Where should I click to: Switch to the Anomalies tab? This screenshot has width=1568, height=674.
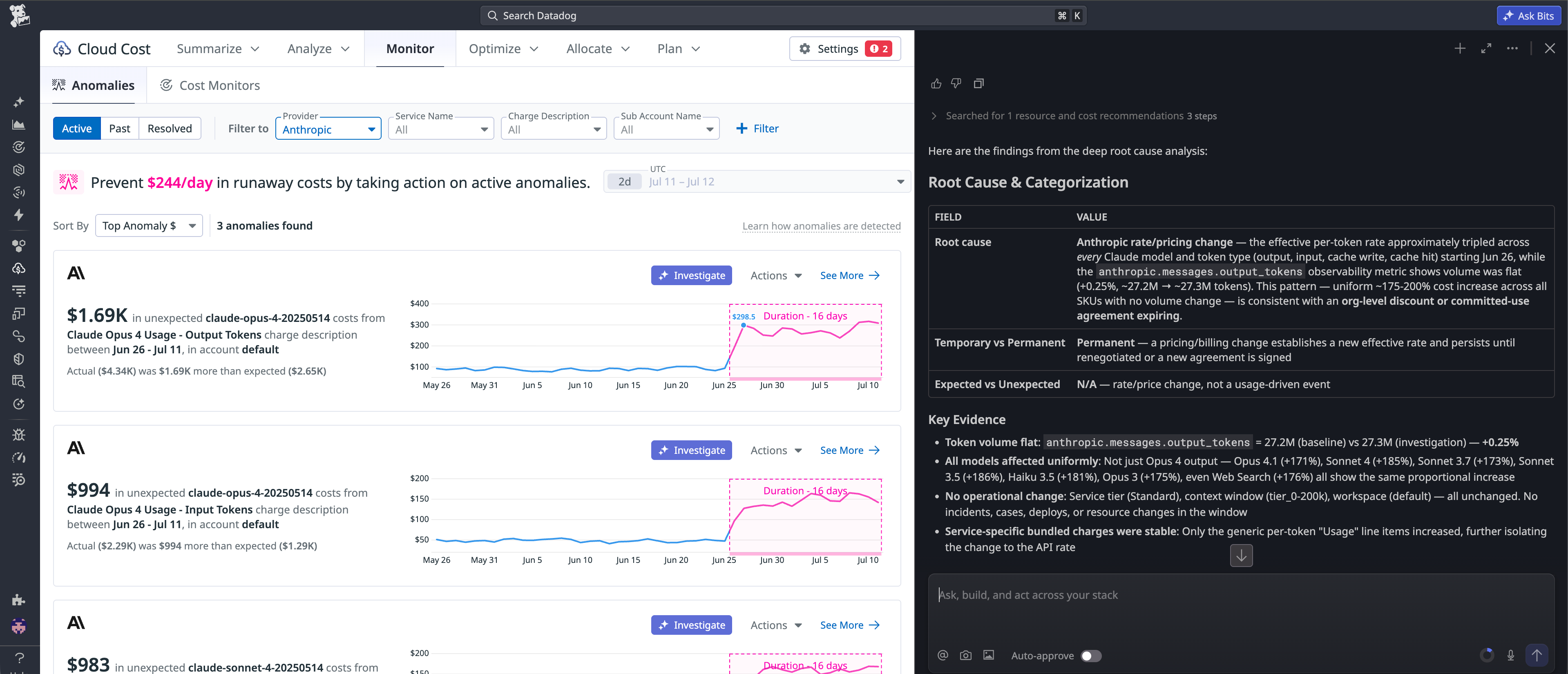click(x=94, y=85)
